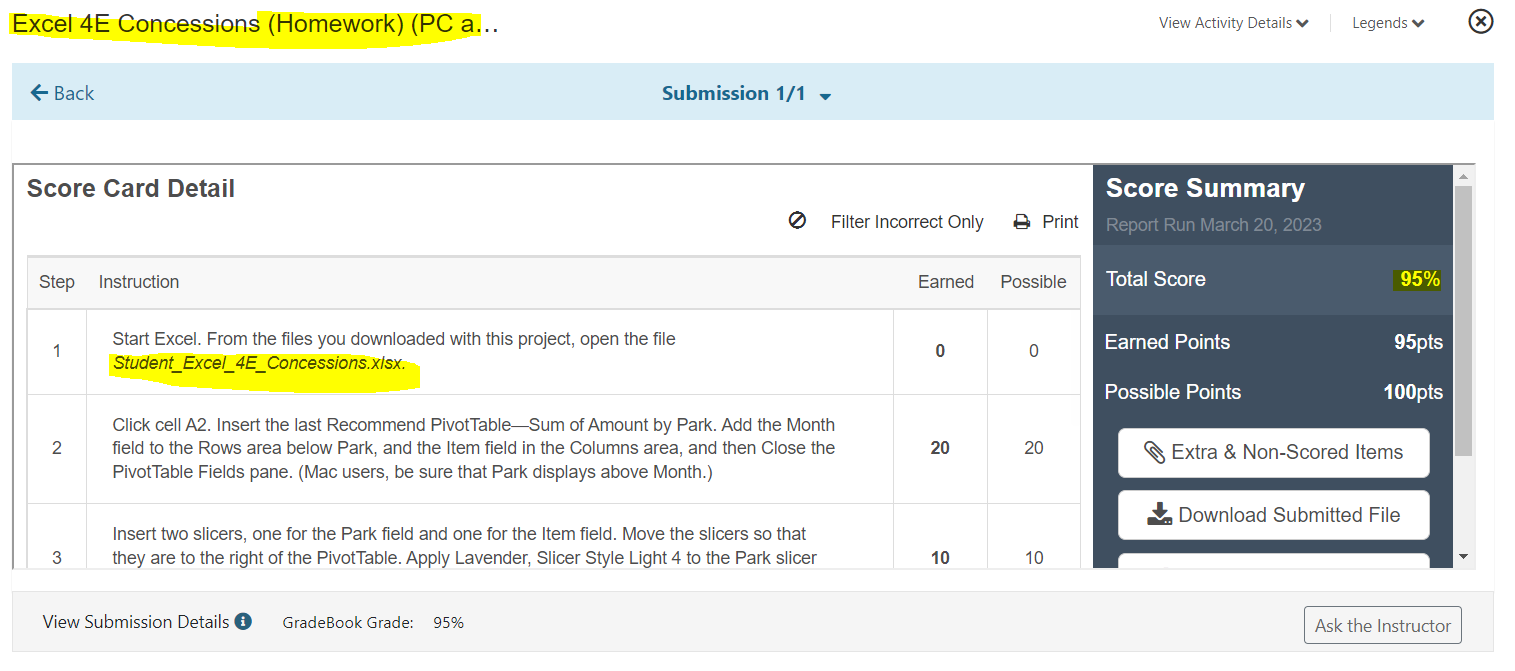Click the Possible Points 100pts value
1515x671 pixels.
coord(1413,392)
